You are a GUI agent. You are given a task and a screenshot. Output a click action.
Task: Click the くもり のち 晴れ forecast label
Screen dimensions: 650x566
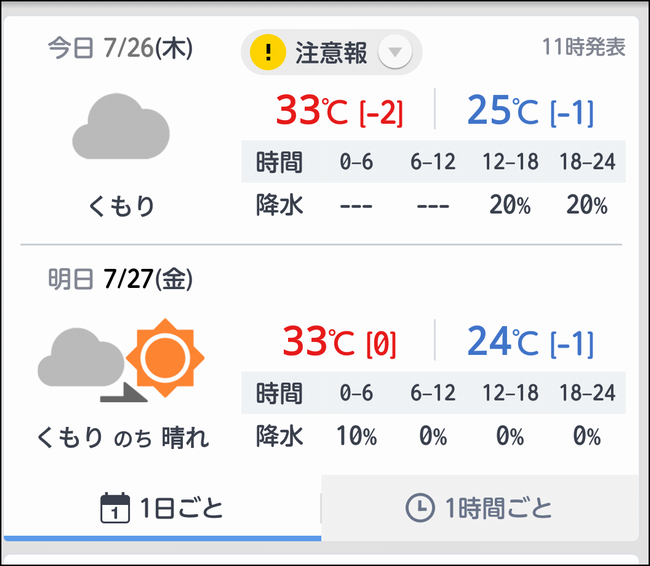point(123,437)
